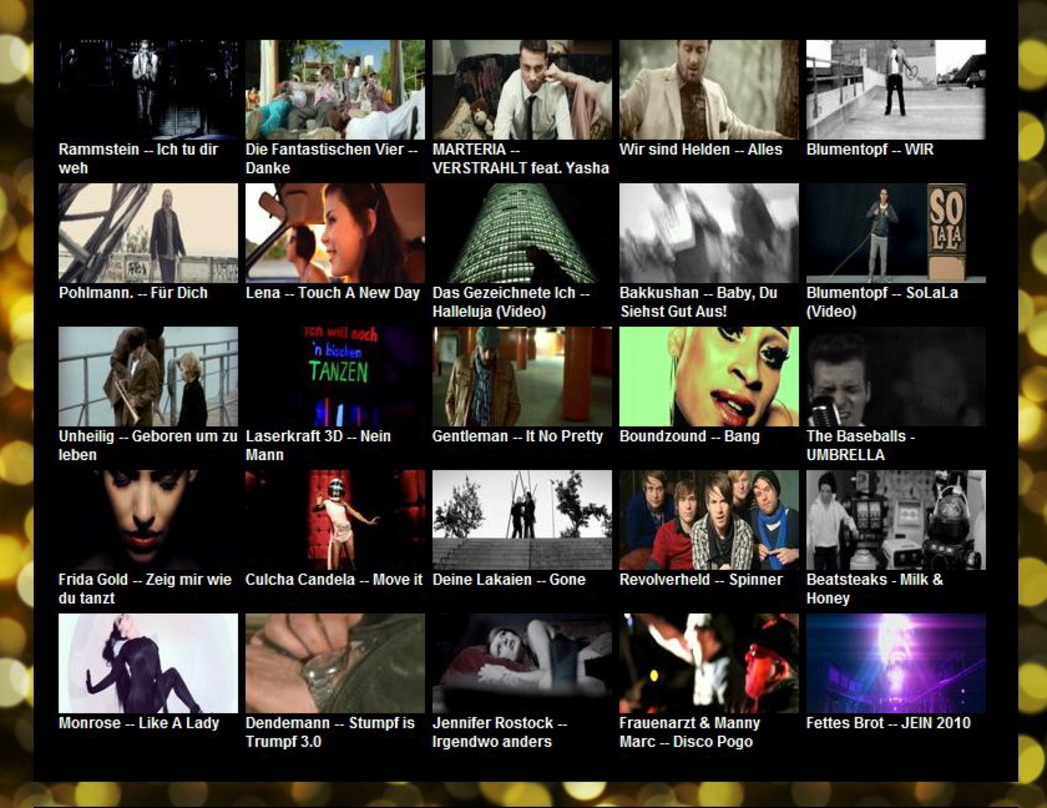Click the title 'Das Gezeichnete Ich -- Halleluja (Video)'
This screenshot has width=1047, height=808.
[511, 302]
